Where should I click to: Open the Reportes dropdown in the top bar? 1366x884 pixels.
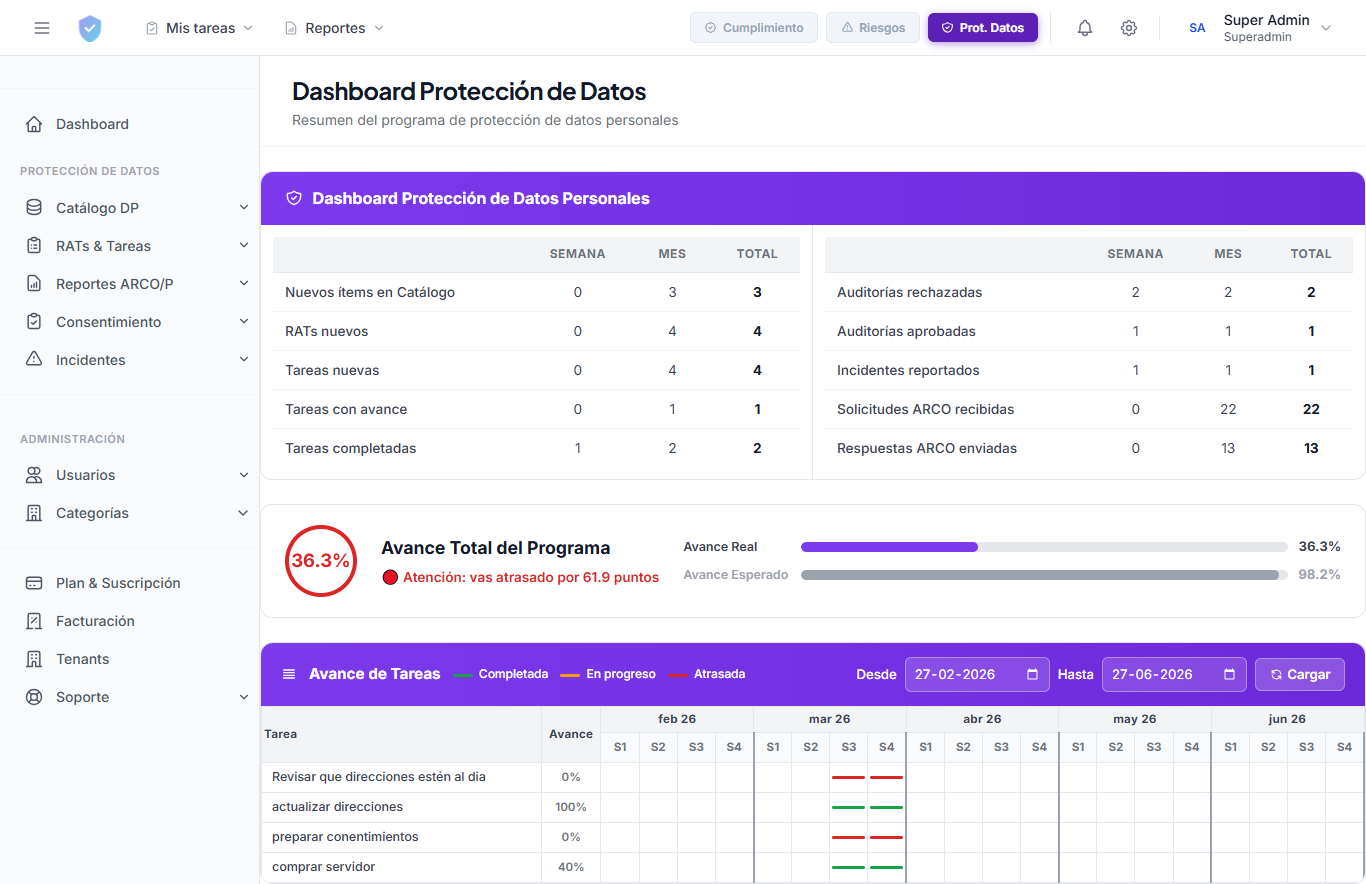(333, 28)
